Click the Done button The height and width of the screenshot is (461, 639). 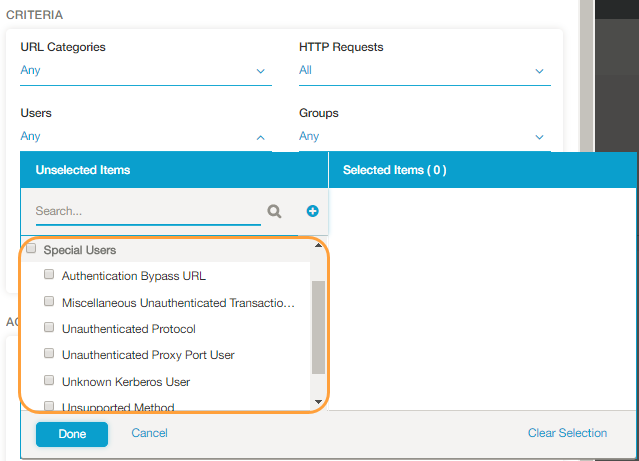pos(72,434)
